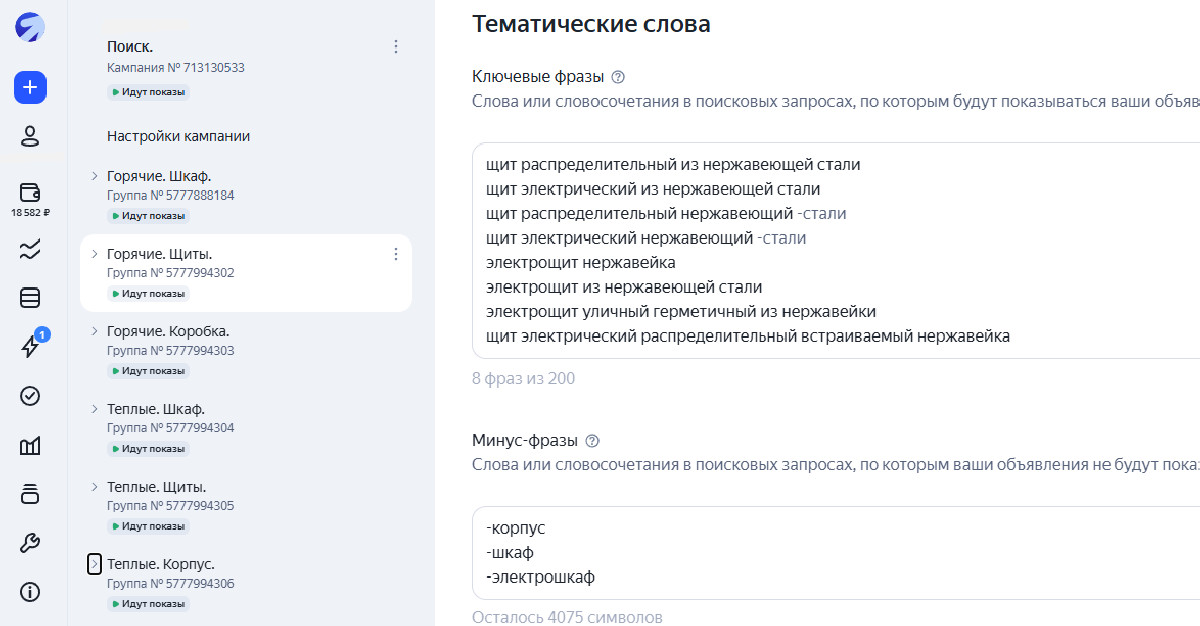Open three-dot menu for Поиск. campaign
This screenshot has height=626, width=1200.
point(396,46)
